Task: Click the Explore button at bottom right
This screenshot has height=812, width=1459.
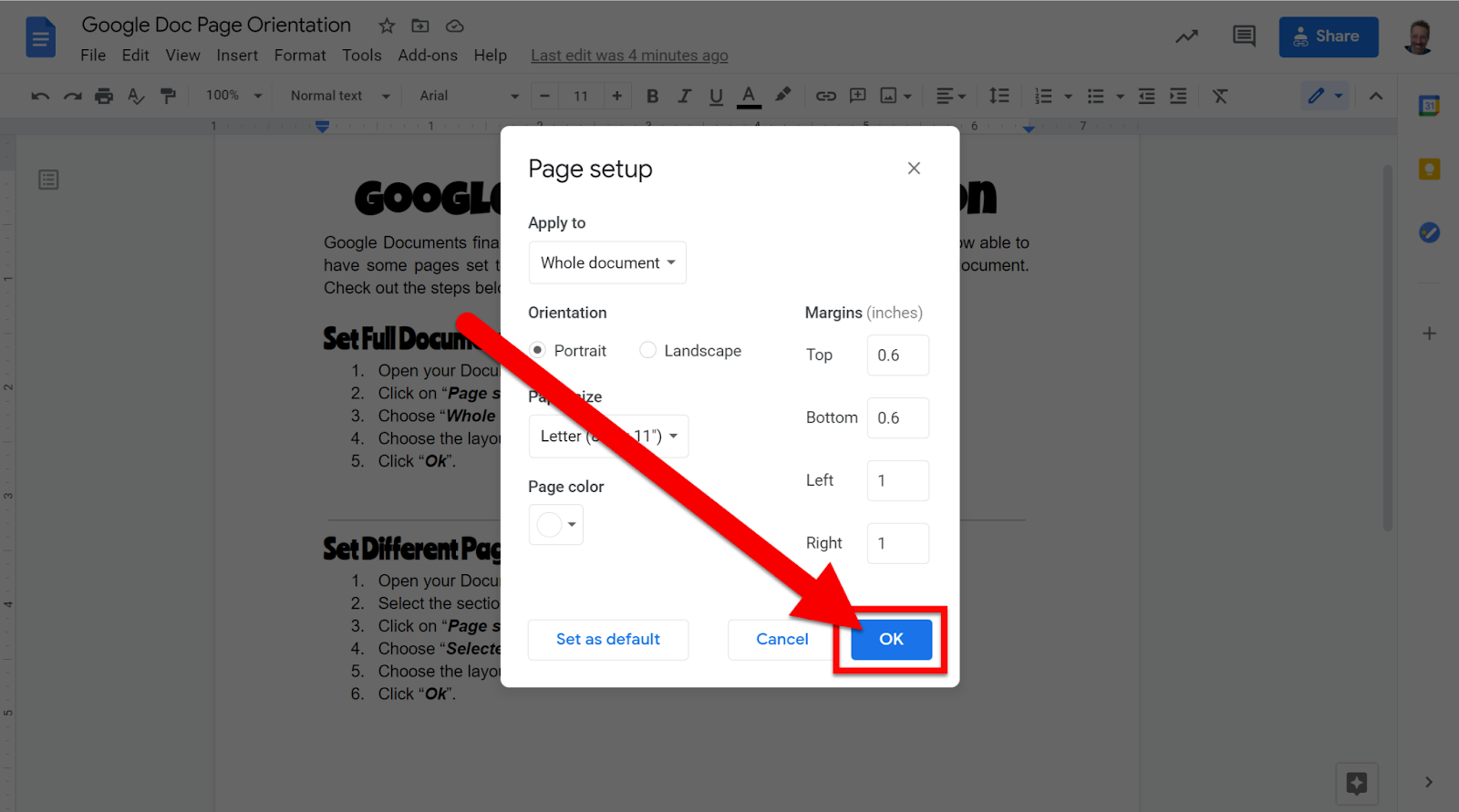Action: point(1357,784)
